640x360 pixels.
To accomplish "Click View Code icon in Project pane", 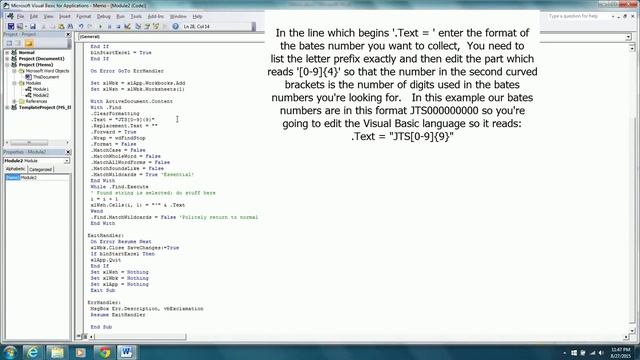I will [x=9, y=43].
